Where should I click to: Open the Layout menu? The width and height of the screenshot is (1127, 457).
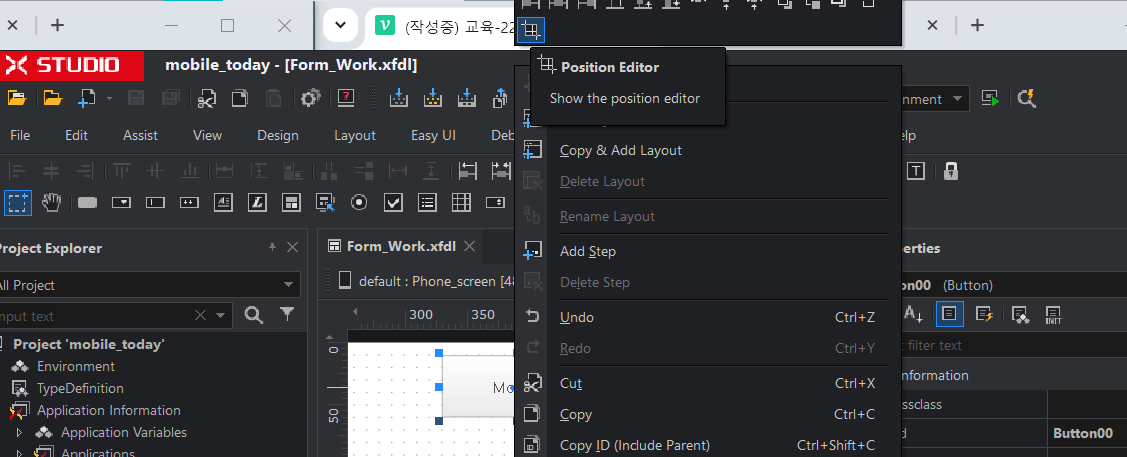tap(355, 135)
